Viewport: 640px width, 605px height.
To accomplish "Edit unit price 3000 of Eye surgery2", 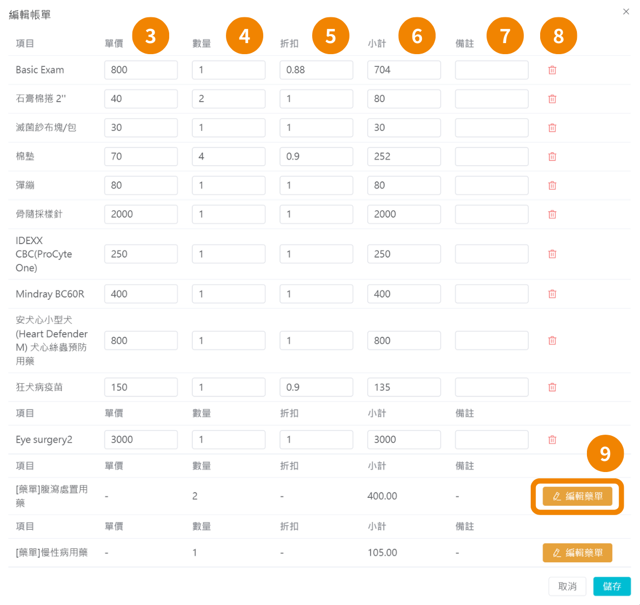I will pos(141,440).
